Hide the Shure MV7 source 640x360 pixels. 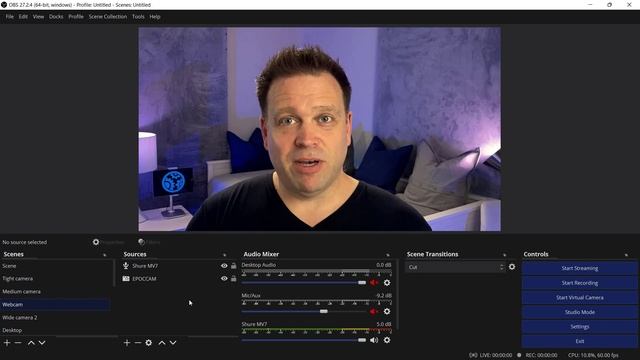[224, 266]
